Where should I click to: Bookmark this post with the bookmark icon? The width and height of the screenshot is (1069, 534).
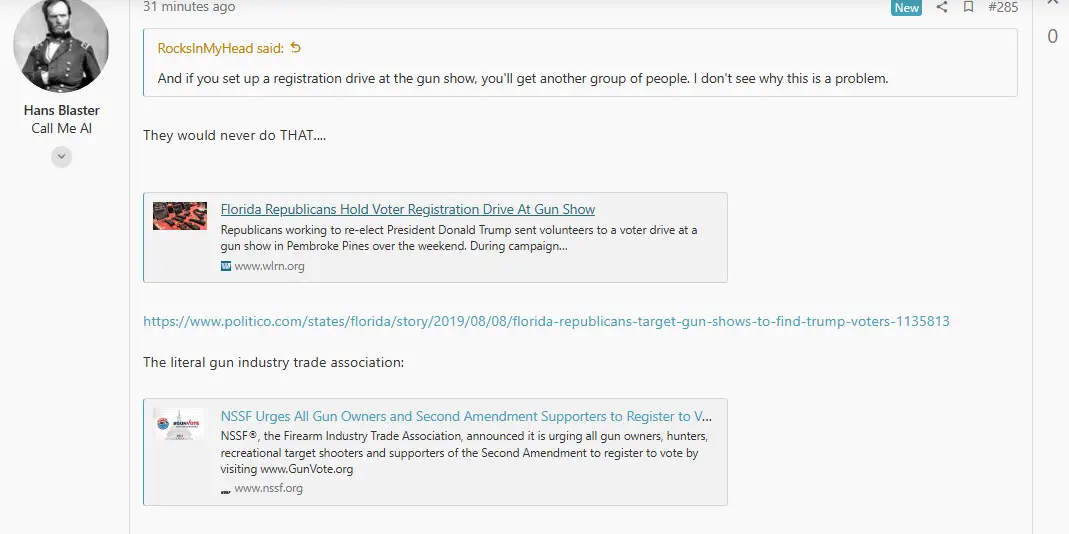(968, 7)
